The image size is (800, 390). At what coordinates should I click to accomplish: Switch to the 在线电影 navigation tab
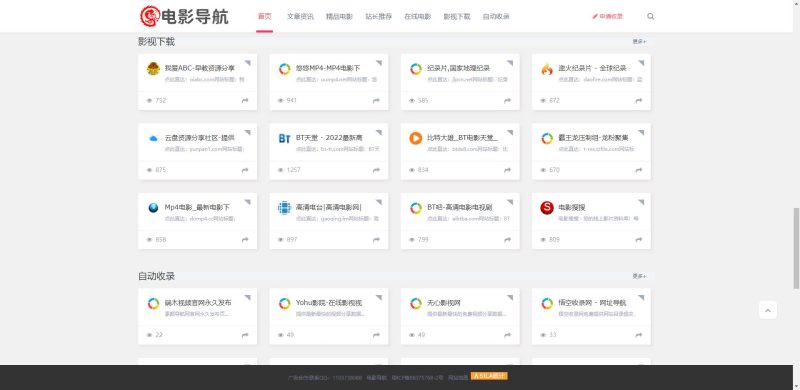click(417, 16)
